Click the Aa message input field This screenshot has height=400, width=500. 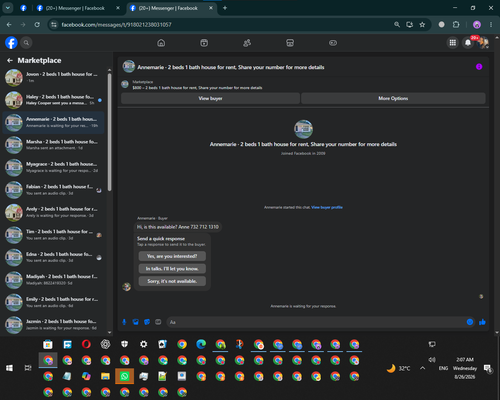pos(317,322)
